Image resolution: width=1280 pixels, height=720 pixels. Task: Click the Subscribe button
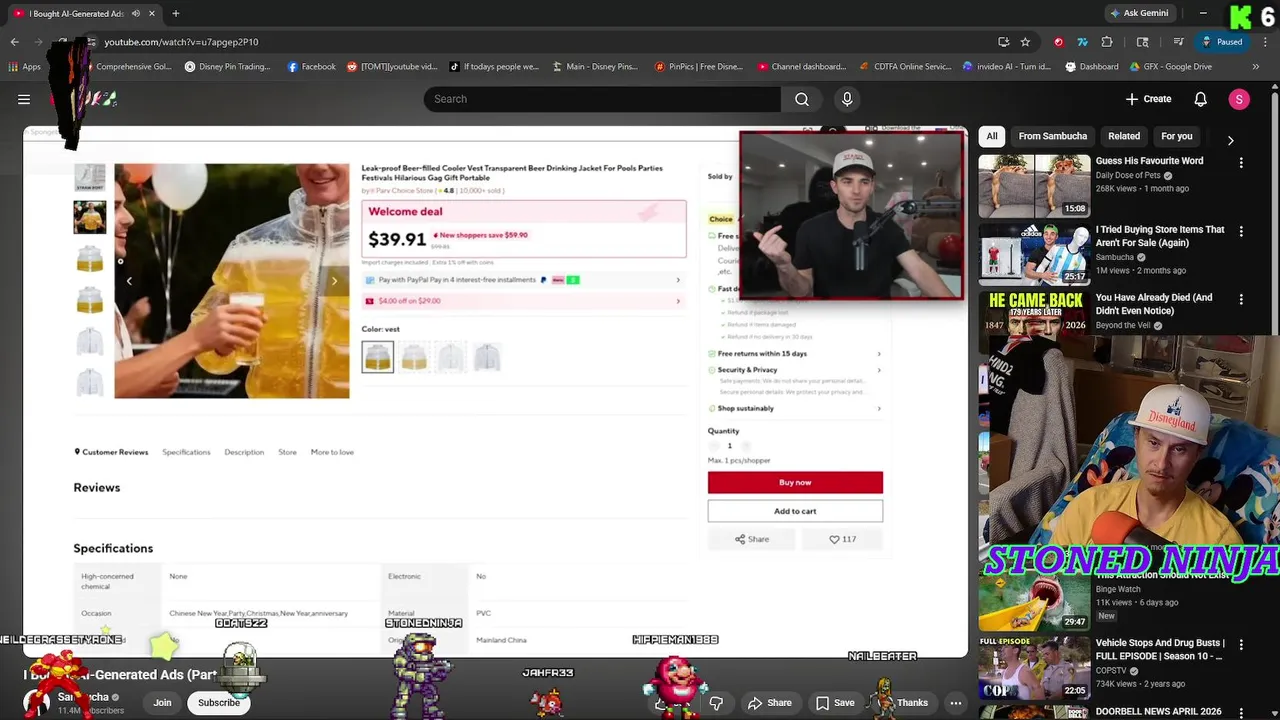[x=219, y=703]
